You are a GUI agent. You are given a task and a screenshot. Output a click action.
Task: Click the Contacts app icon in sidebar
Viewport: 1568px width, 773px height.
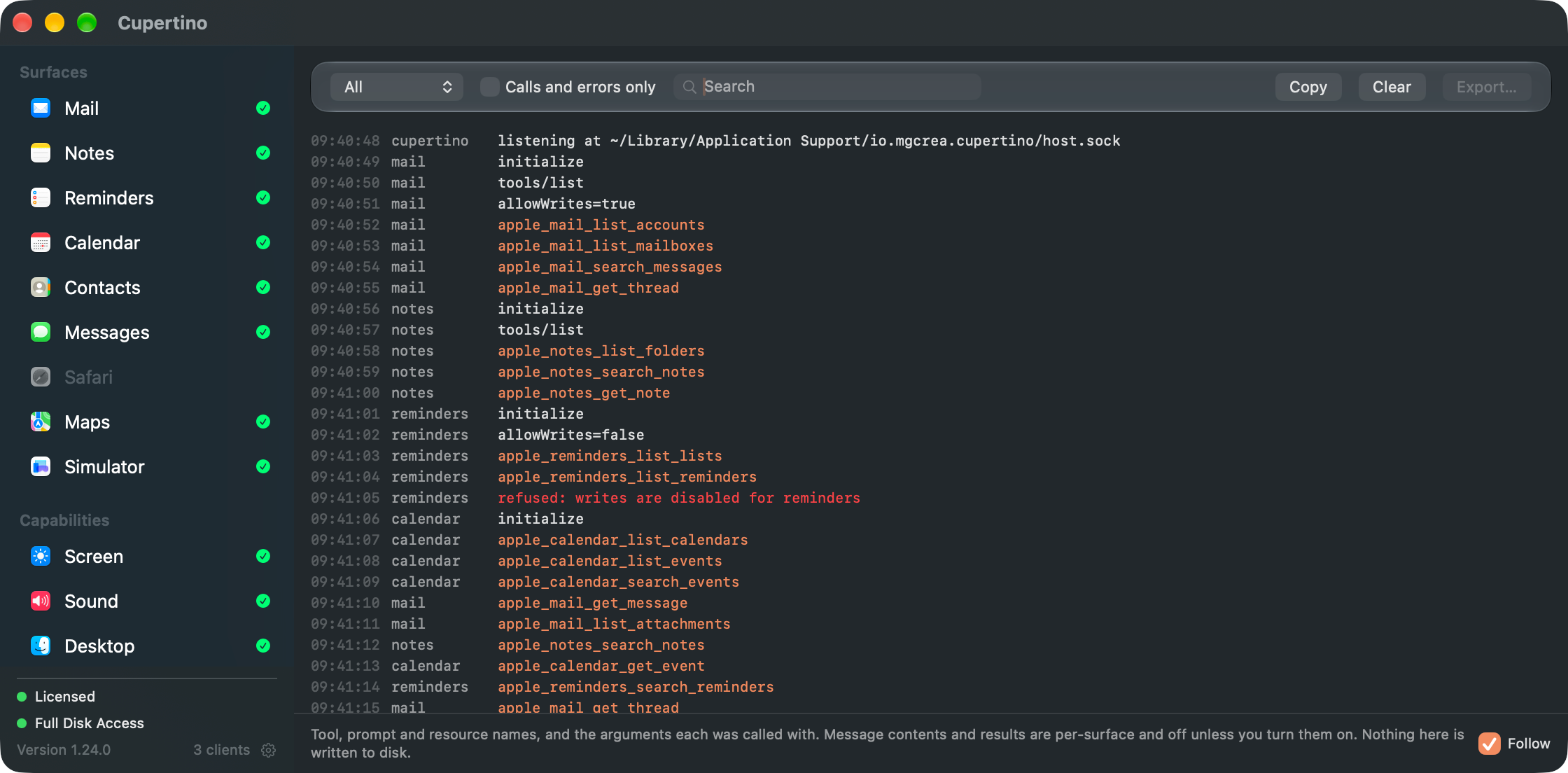[x=41, y=287]
